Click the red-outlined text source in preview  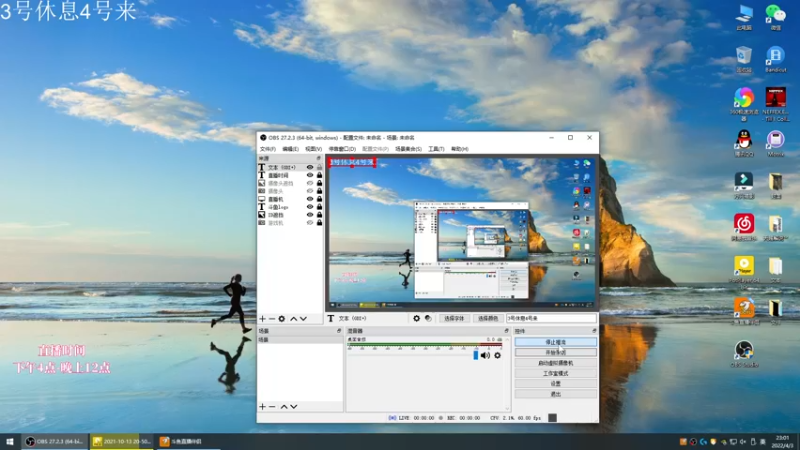[x=352, y=162]
